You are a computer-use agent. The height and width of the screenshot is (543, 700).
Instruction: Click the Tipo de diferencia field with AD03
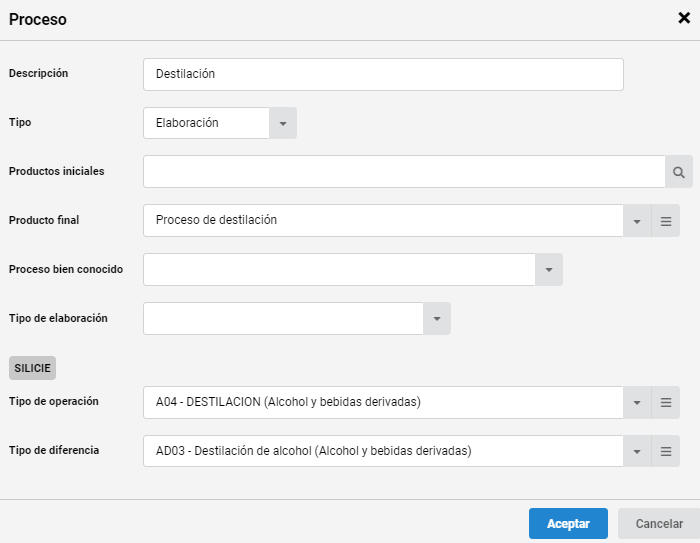383,451
